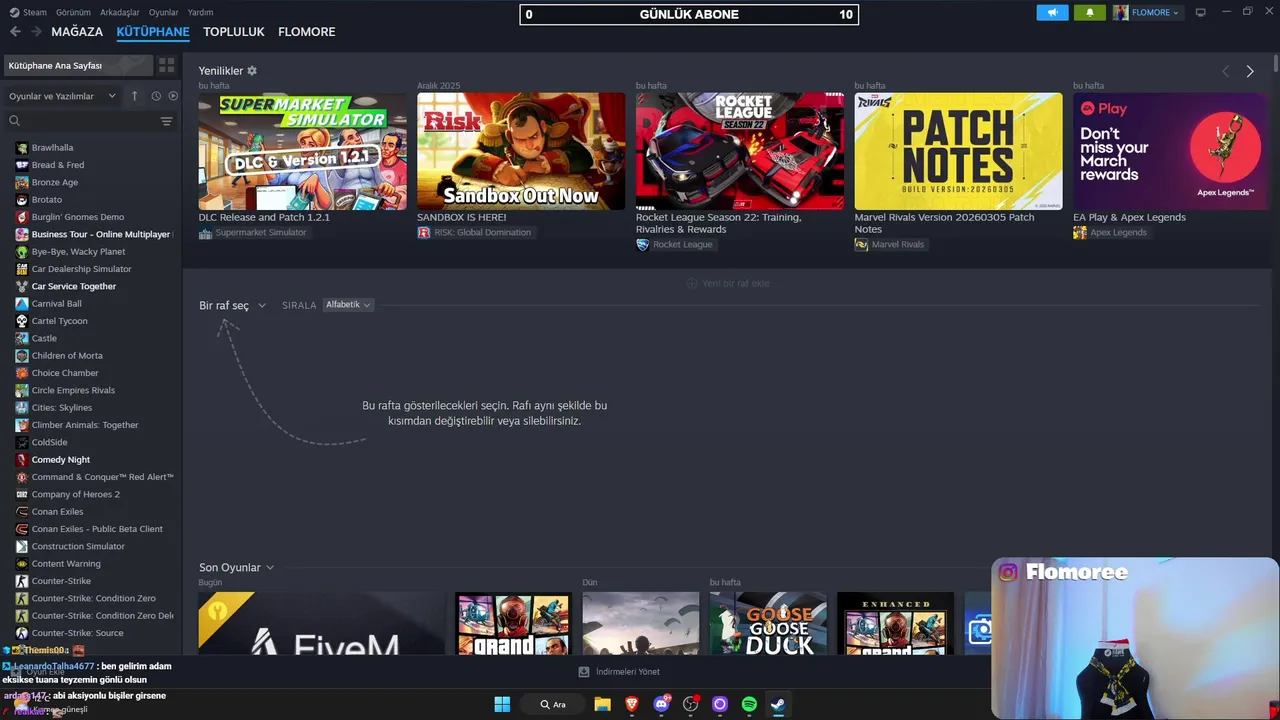The image size is (1280, 720).
Task: Go to the TOPLULUK tab
Action: 234,32
